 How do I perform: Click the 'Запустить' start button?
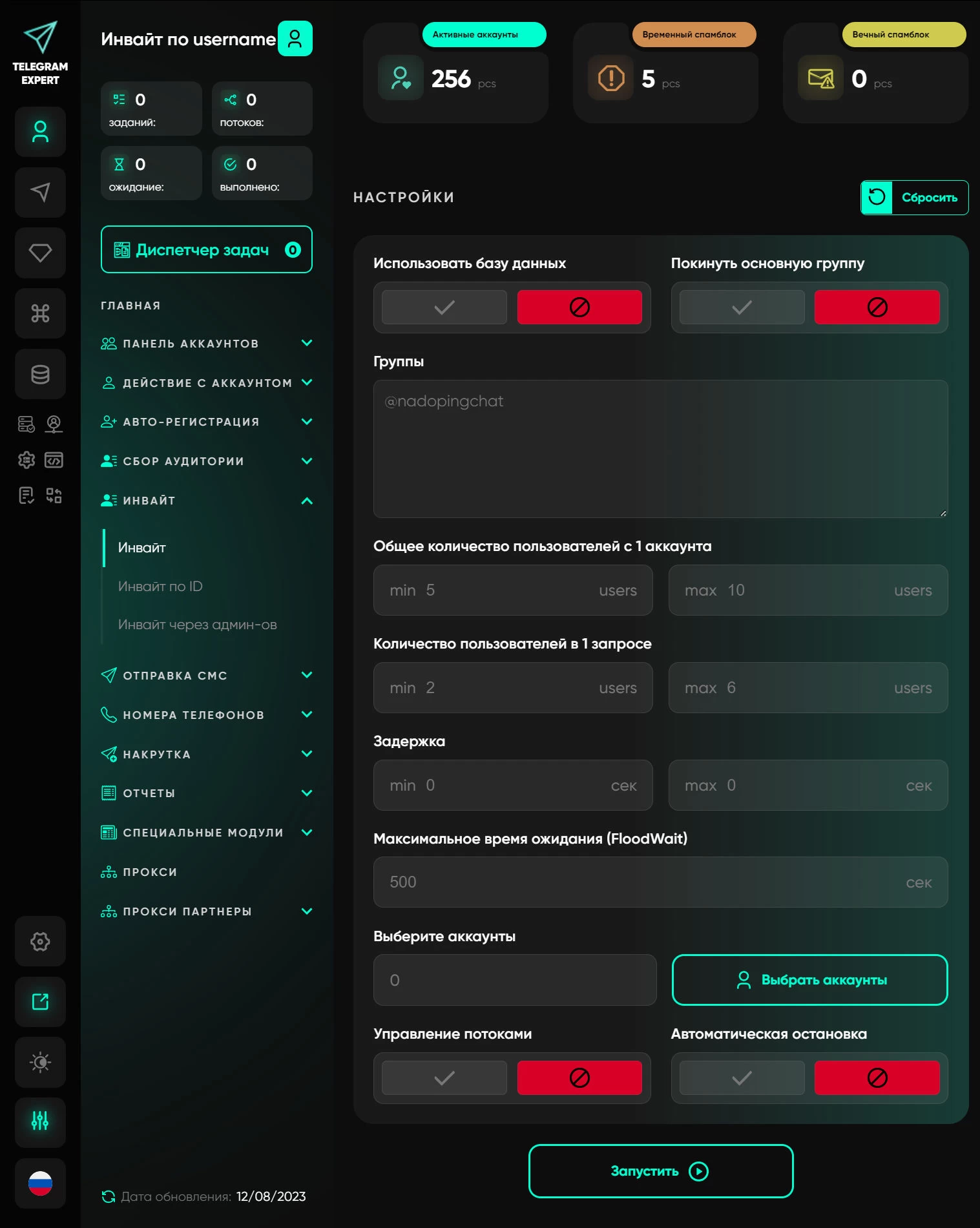pyautogui.click(x=661, y=1171)
